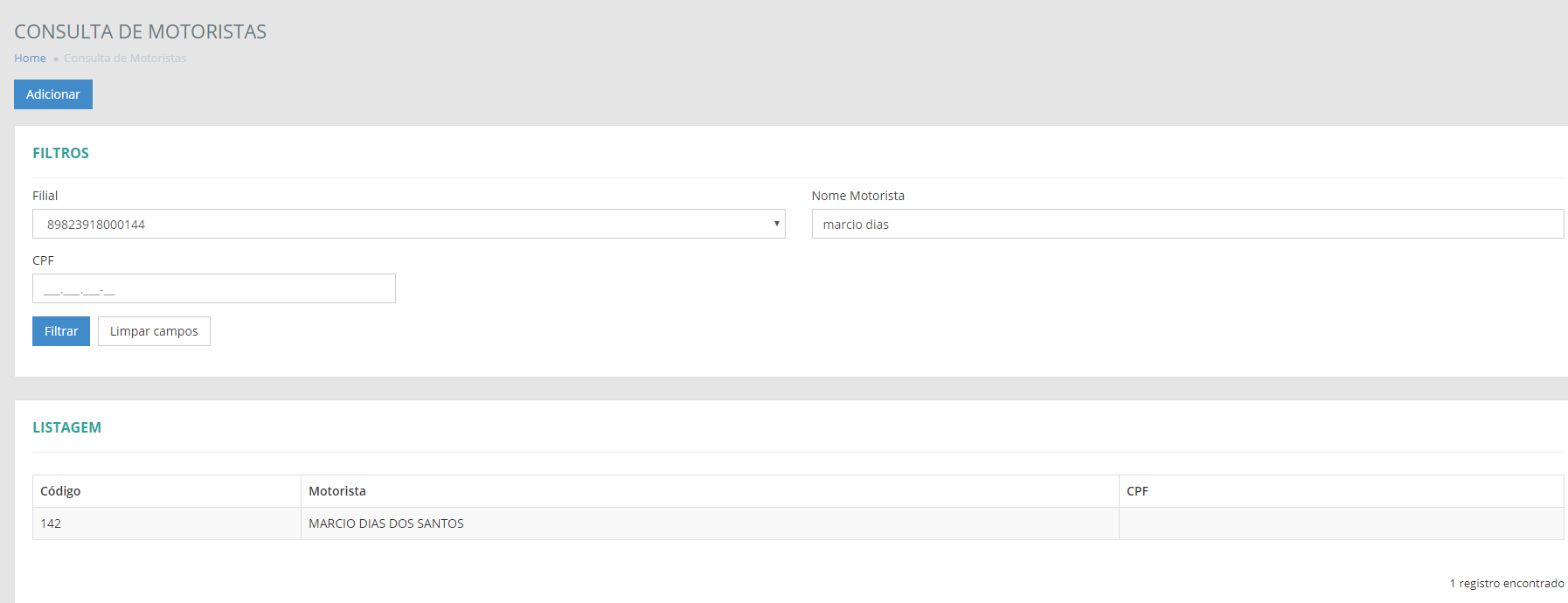This screenshot has height=603, width=1568.
Task: Click the empty CPF cell in the result row
Action: pyautogui.click(x=1341, y=523)
